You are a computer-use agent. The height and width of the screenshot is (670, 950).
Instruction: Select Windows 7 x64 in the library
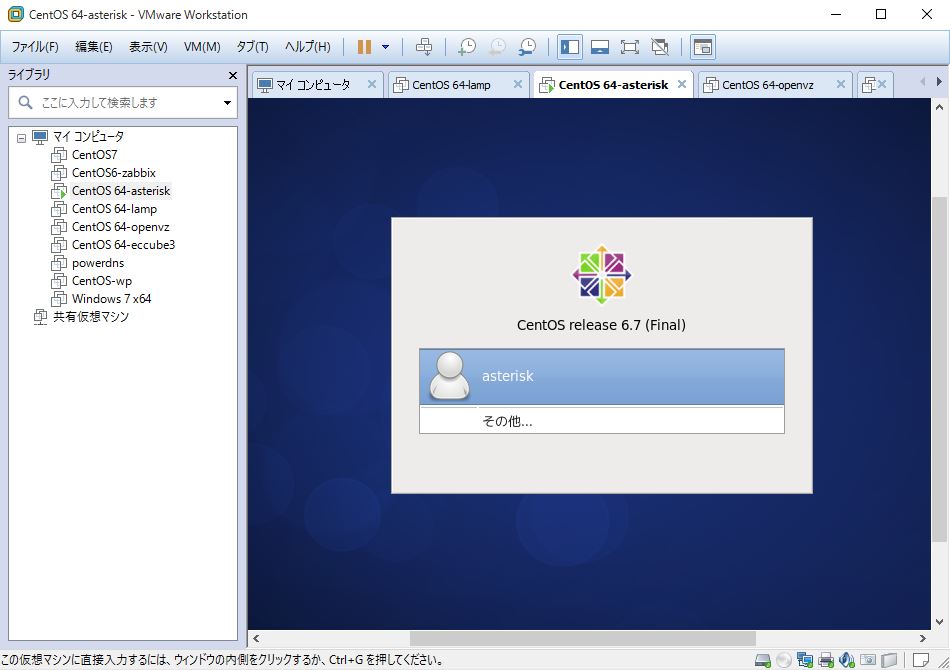tap(111, 299)
